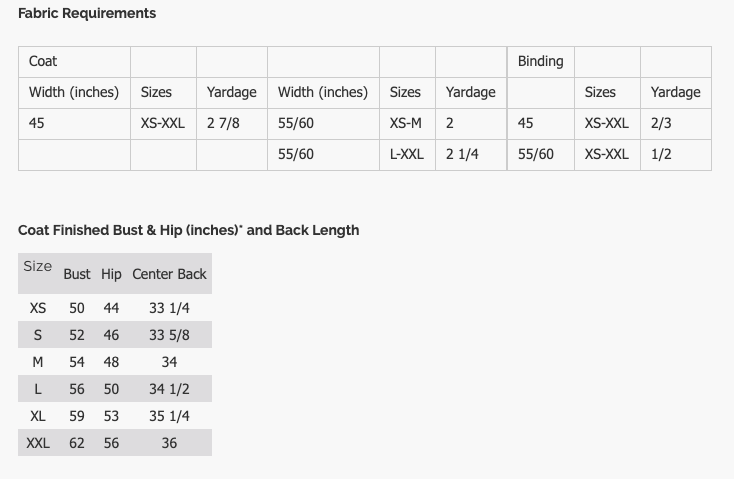734x479 pixels.
Task: Select the Binding header cell
Action: [541, 62]
